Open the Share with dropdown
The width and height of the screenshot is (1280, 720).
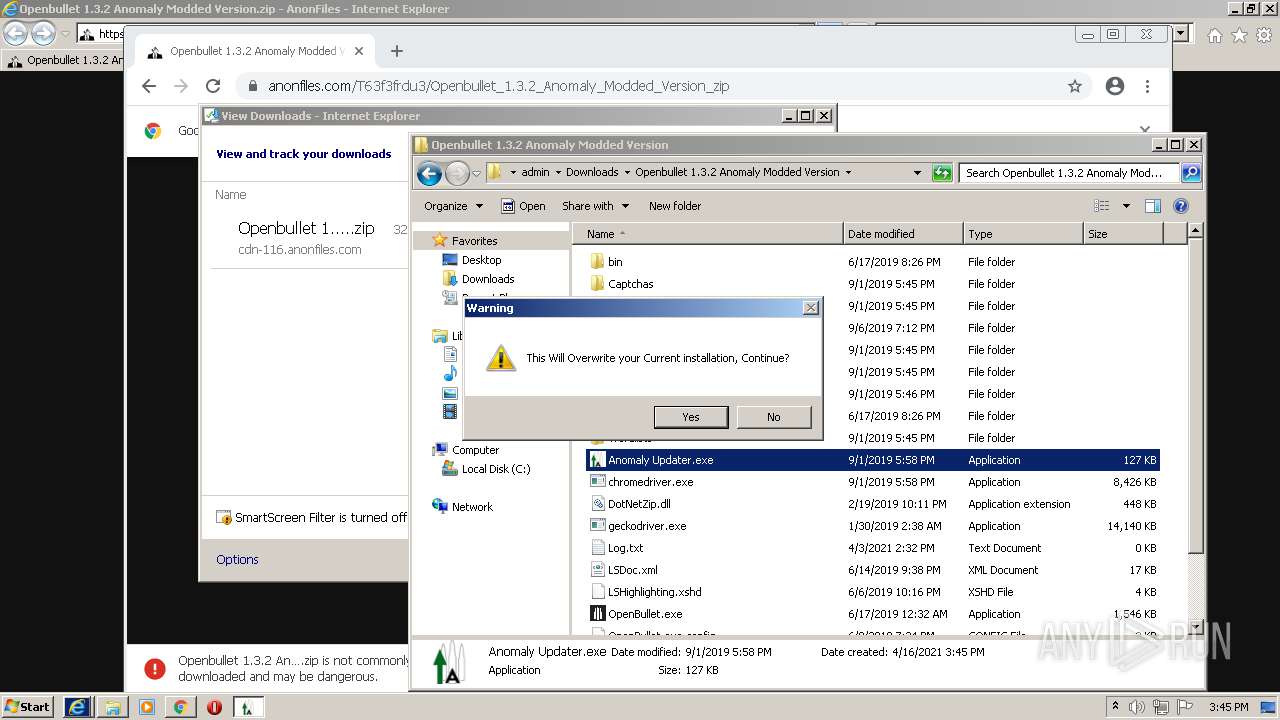(595, 206)
